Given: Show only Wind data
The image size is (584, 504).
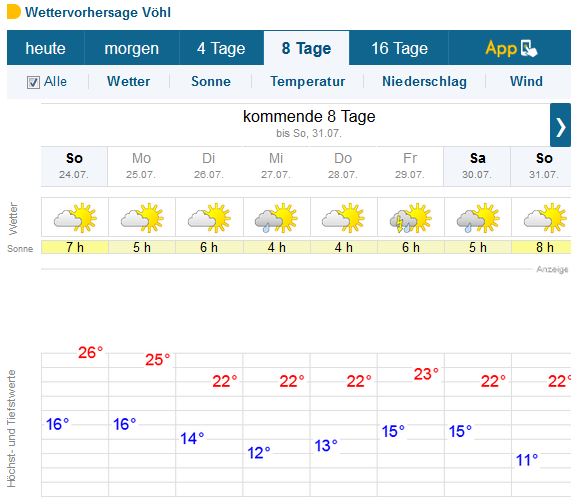Looking at the screenshot, I should click(x=526, y=81).
